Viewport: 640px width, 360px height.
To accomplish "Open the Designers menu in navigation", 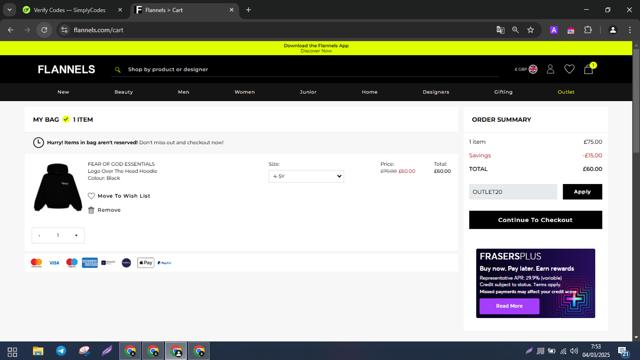I will 436,92.
